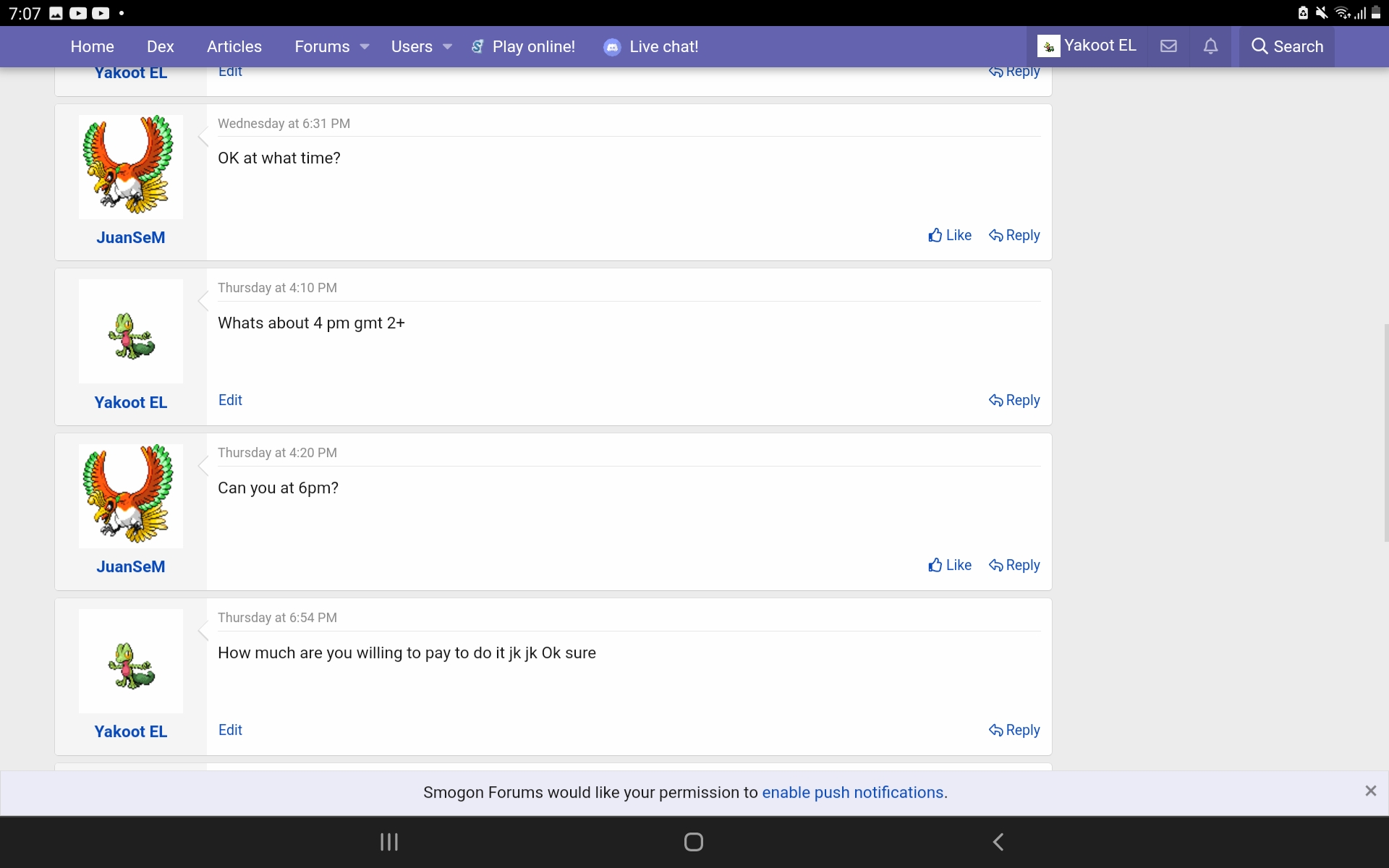The image size is (1389, 868).
Task: Like JuanSeM's 'OK at what time?' message
Action: (x=949, y=235)
